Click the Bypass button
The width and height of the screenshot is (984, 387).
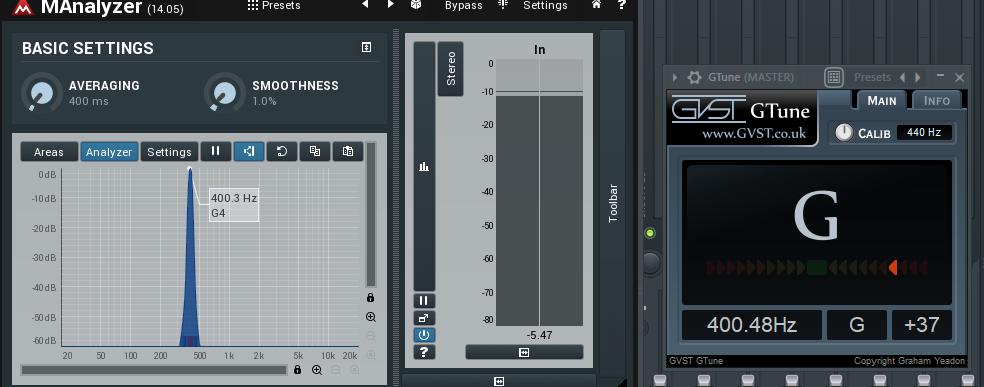(464, 6)
